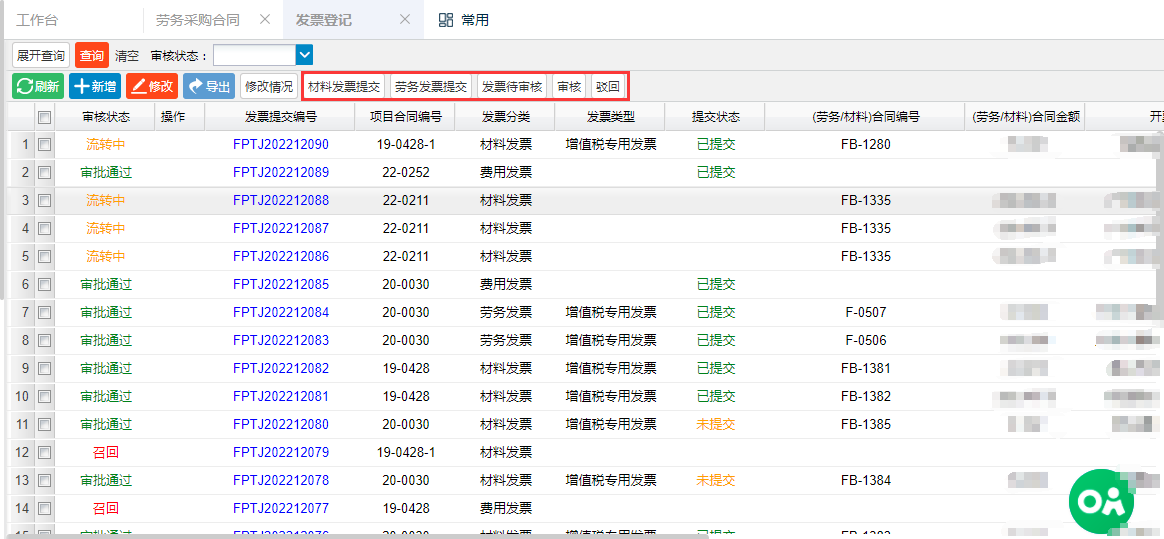1164x539 pixels.
Task: Click the 驳回 reject button
Action: pos(607,87)
